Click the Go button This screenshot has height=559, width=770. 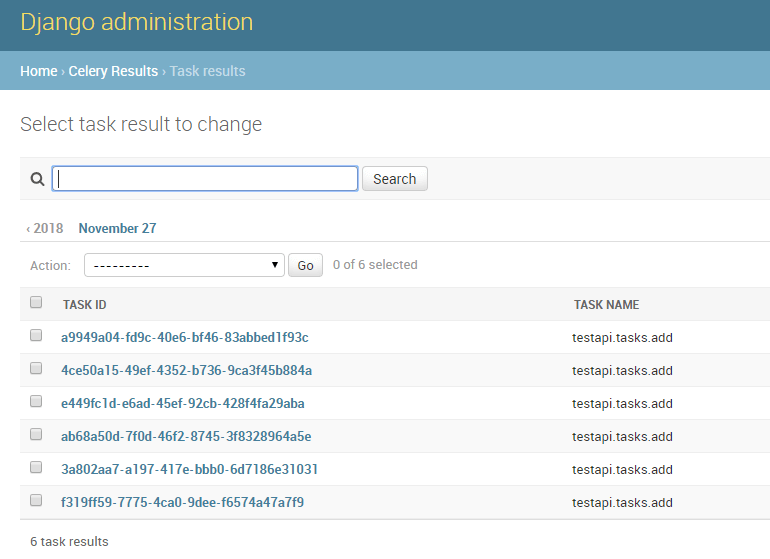coord(305,265)
